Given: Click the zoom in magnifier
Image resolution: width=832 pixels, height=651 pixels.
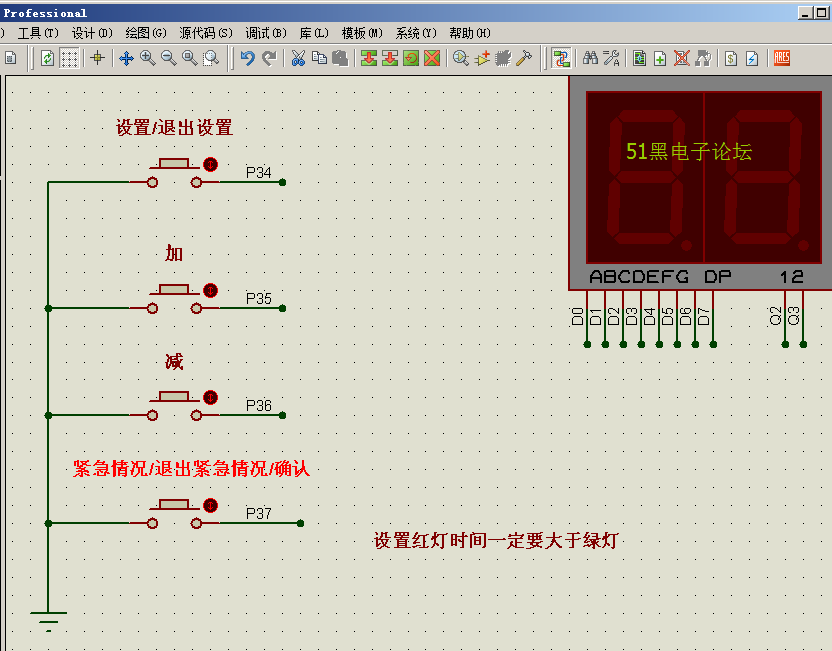Looking at the screenshot, I should click(x=147, y=58).
